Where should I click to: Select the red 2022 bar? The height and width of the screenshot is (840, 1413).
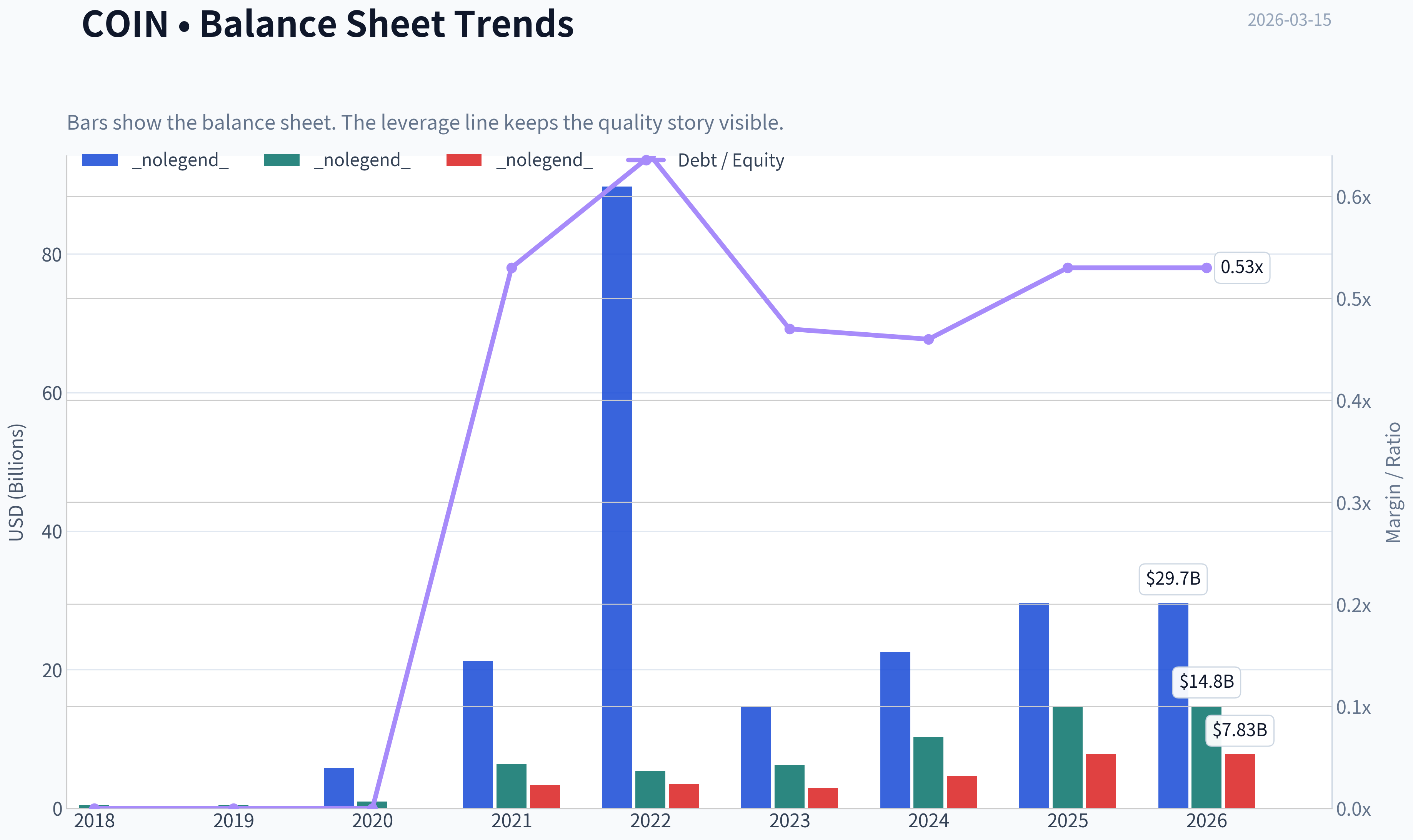pos(683,796)
